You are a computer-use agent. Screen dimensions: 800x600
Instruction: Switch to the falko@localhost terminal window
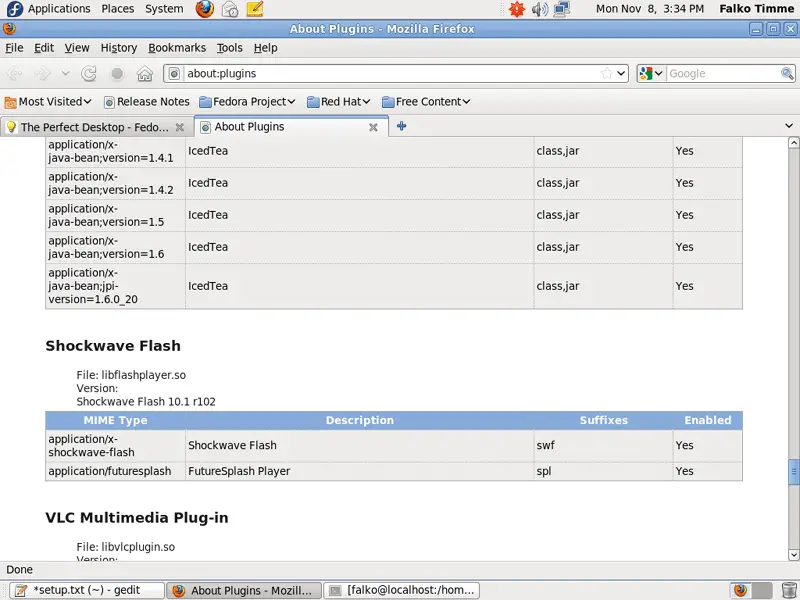[x=403, y=591]
